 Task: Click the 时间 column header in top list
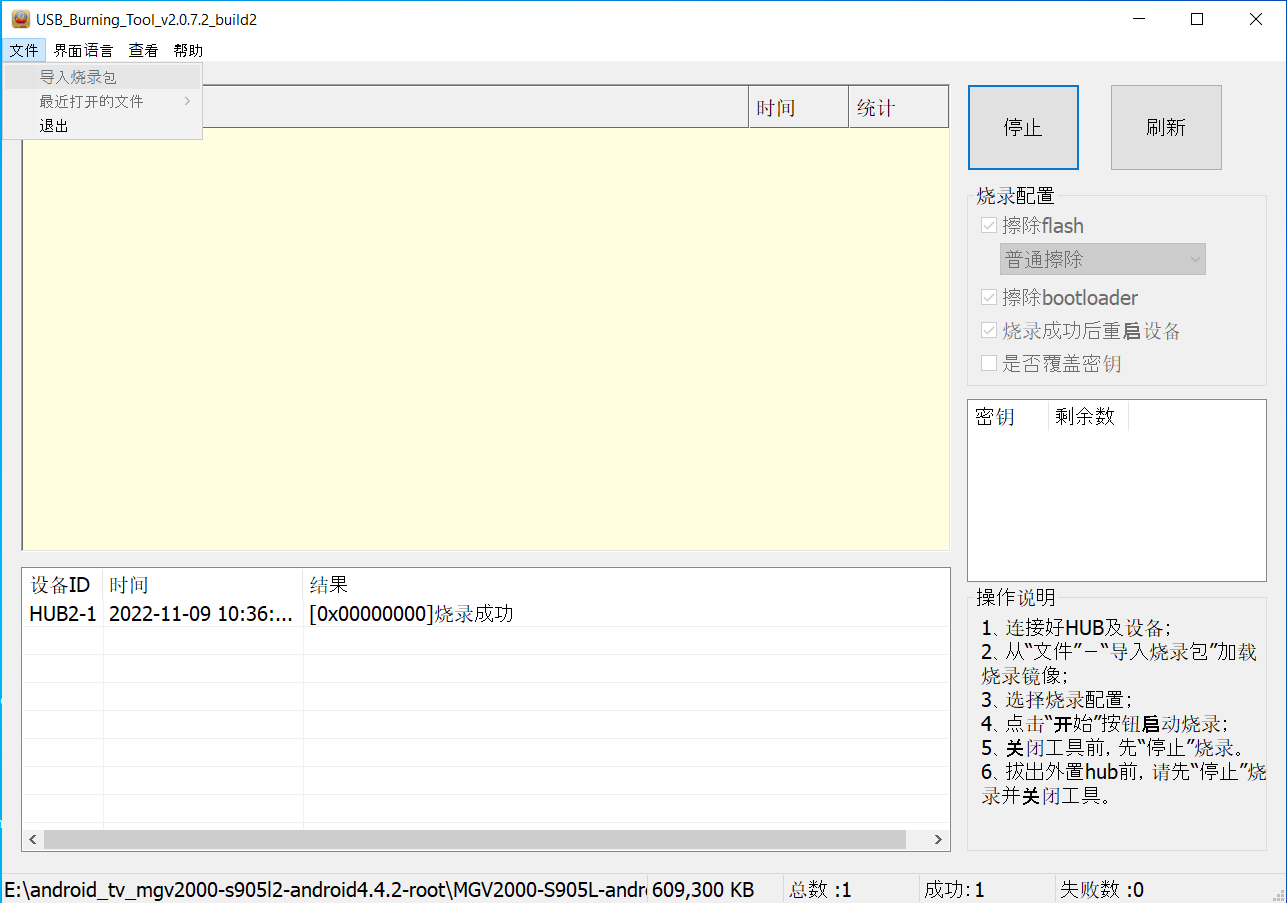point(799,108)
